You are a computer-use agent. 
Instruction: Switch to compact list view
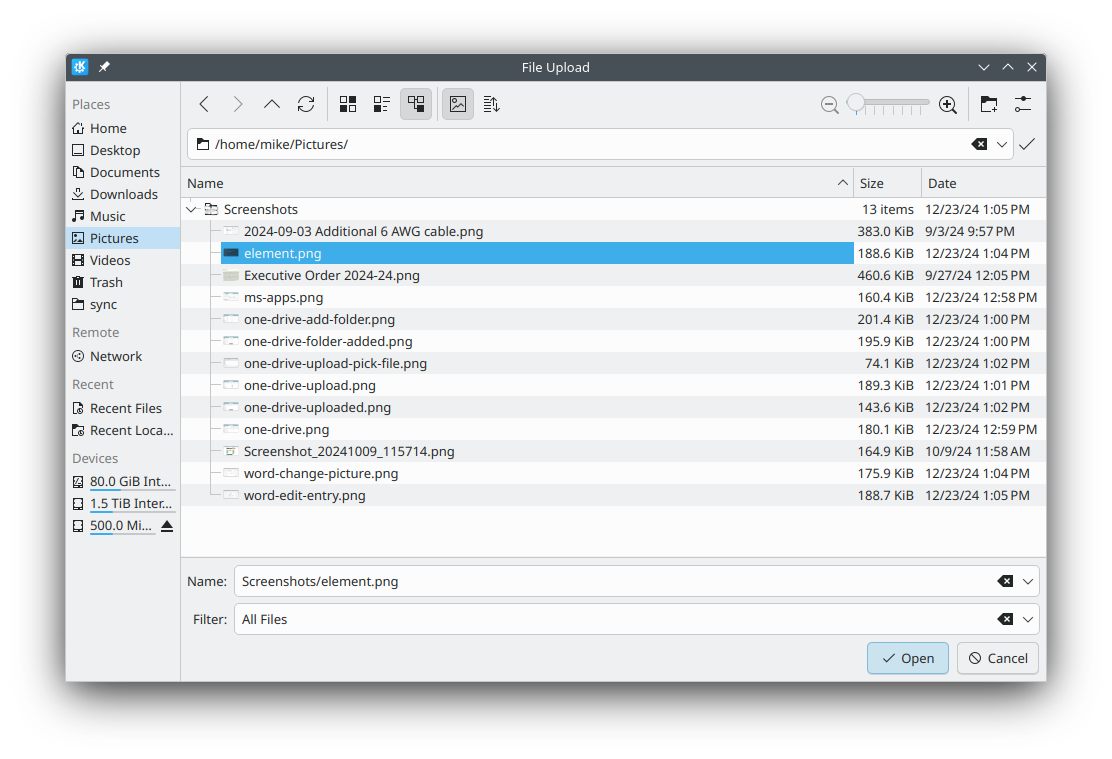[382, 104]
